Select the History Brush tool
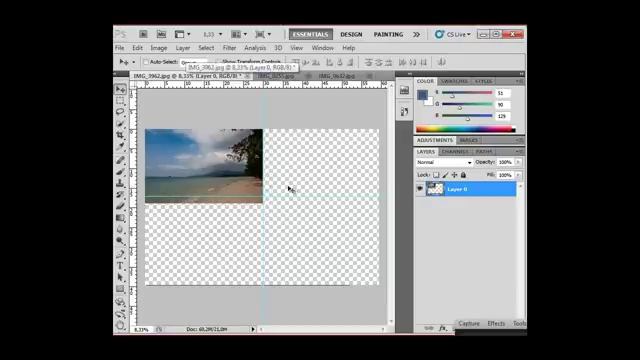This screenshot has width=640, height=360. coord(120,195)
